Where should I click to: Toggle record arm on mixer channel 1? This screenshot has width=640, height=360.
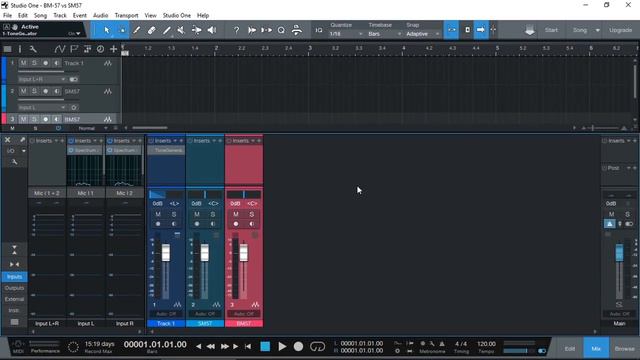pos(158,224)
